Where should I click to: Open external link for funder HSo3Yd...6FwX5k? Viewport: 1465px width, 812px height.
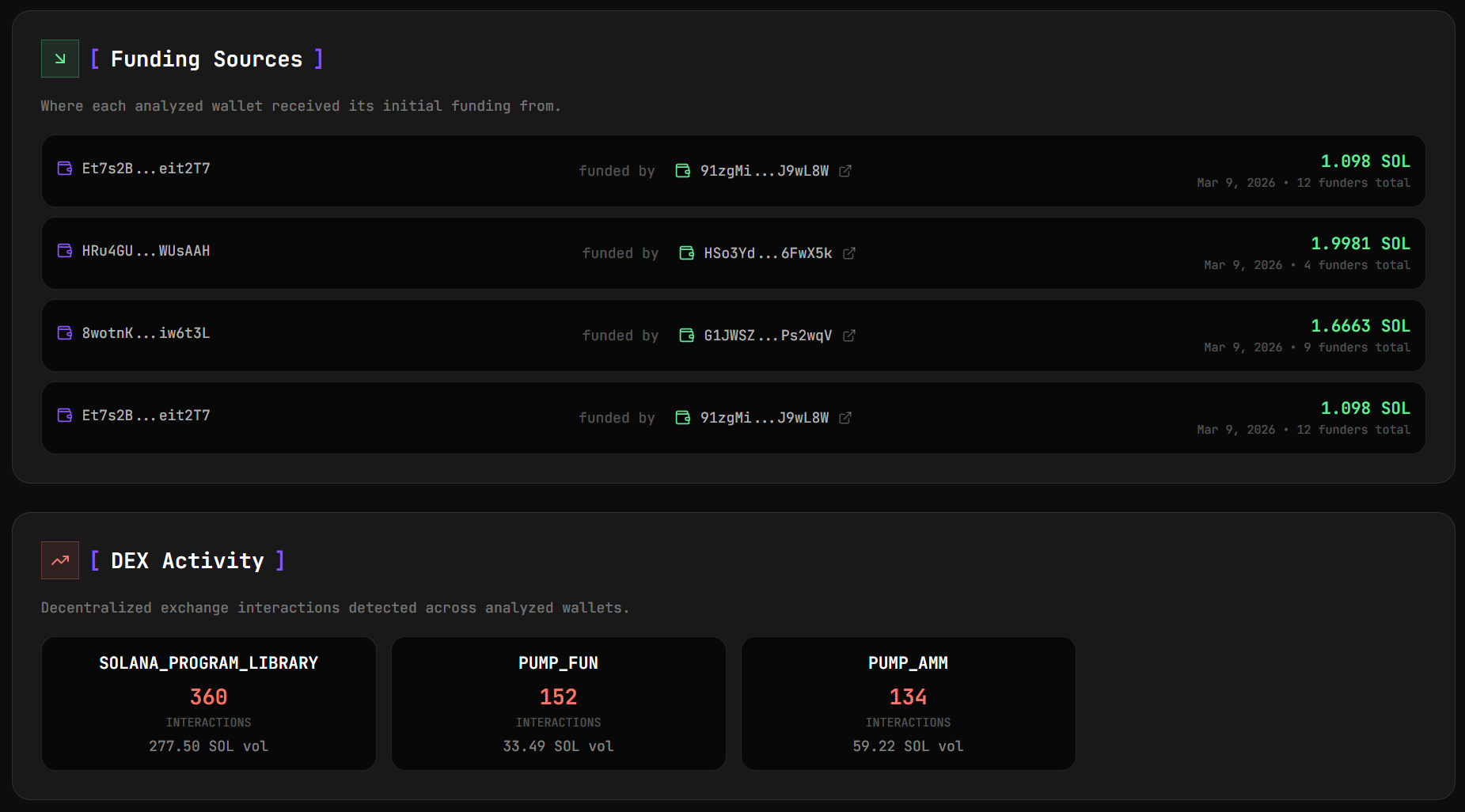[x=850, y=253]
